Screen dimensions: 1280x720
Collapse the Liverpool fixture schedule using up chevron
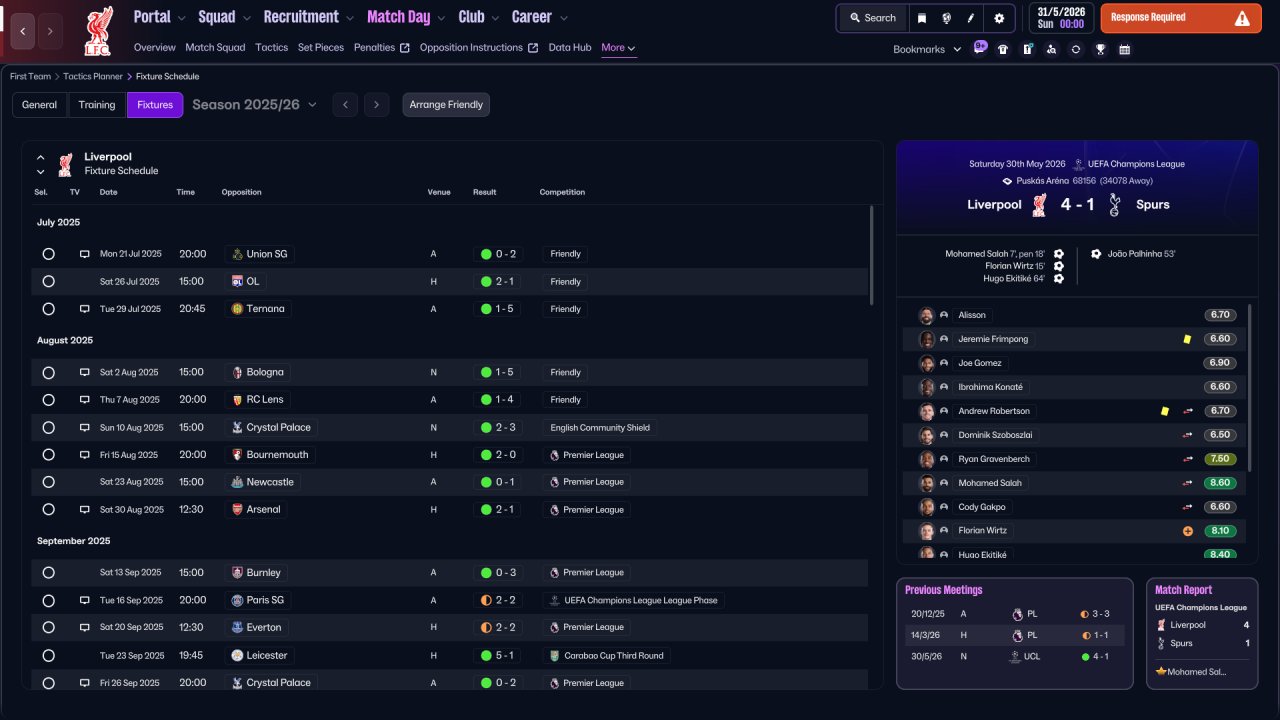coord(41,158)
